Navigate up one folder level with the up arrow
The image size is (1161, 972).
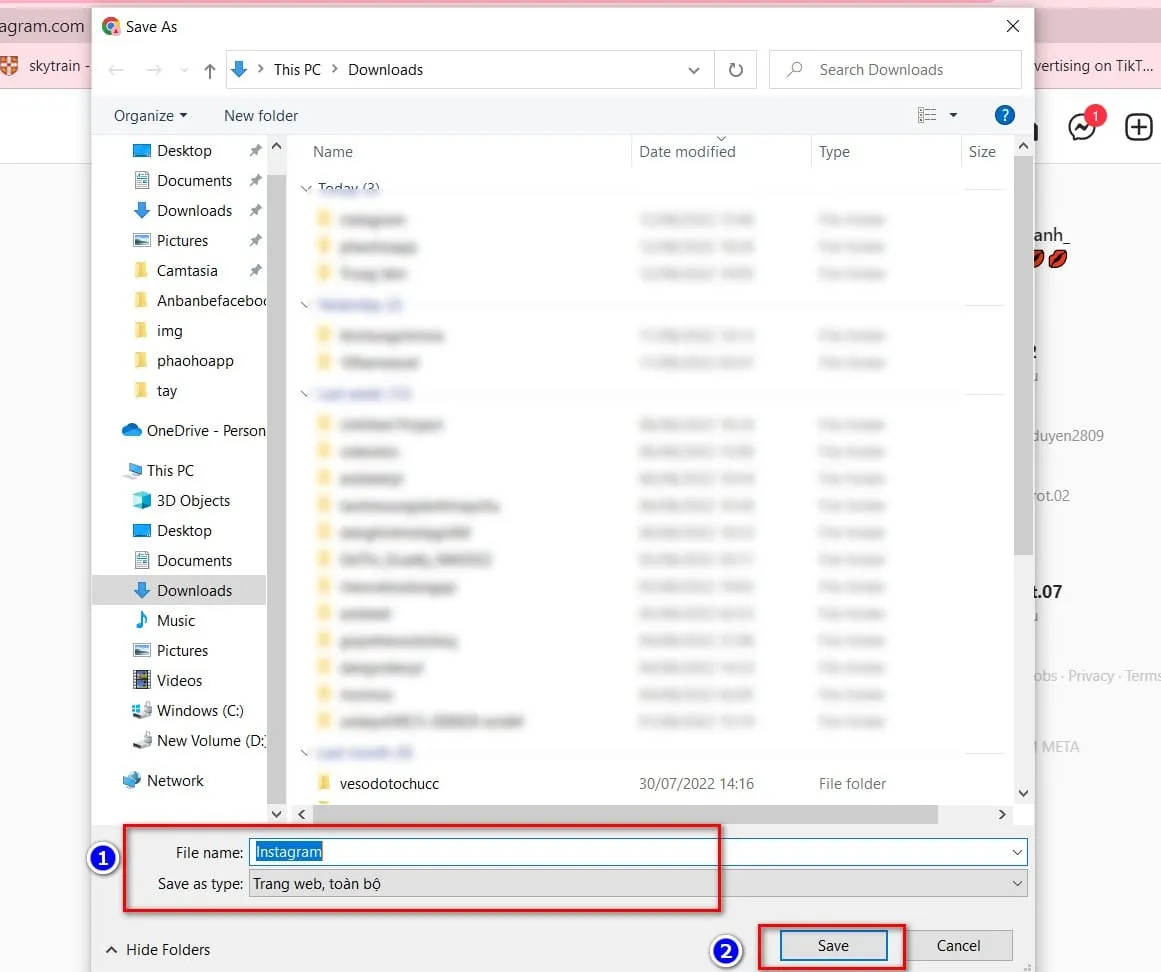208,69
